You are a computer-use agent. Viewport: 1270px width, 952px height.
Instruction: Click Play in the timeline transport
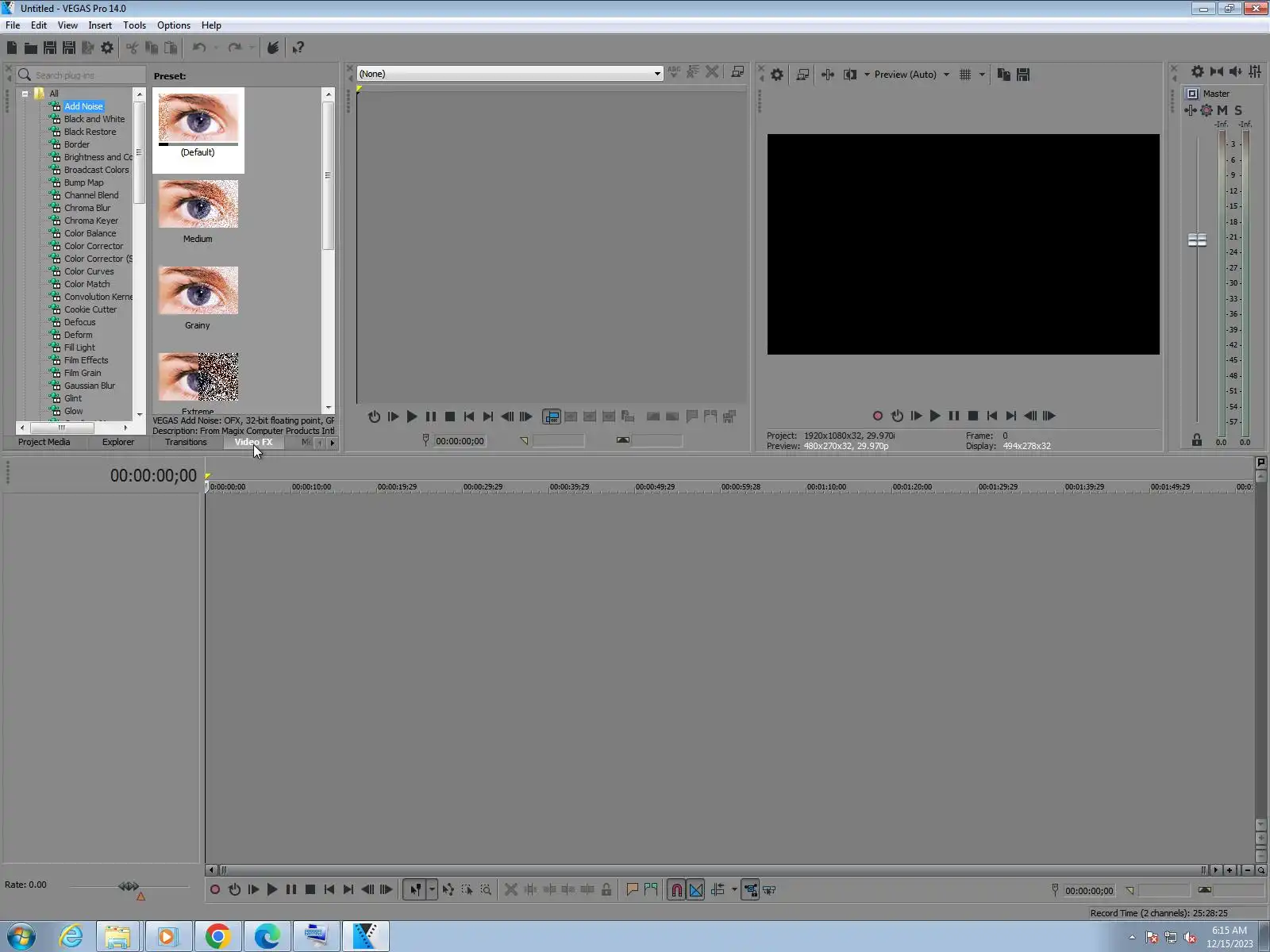272,890
